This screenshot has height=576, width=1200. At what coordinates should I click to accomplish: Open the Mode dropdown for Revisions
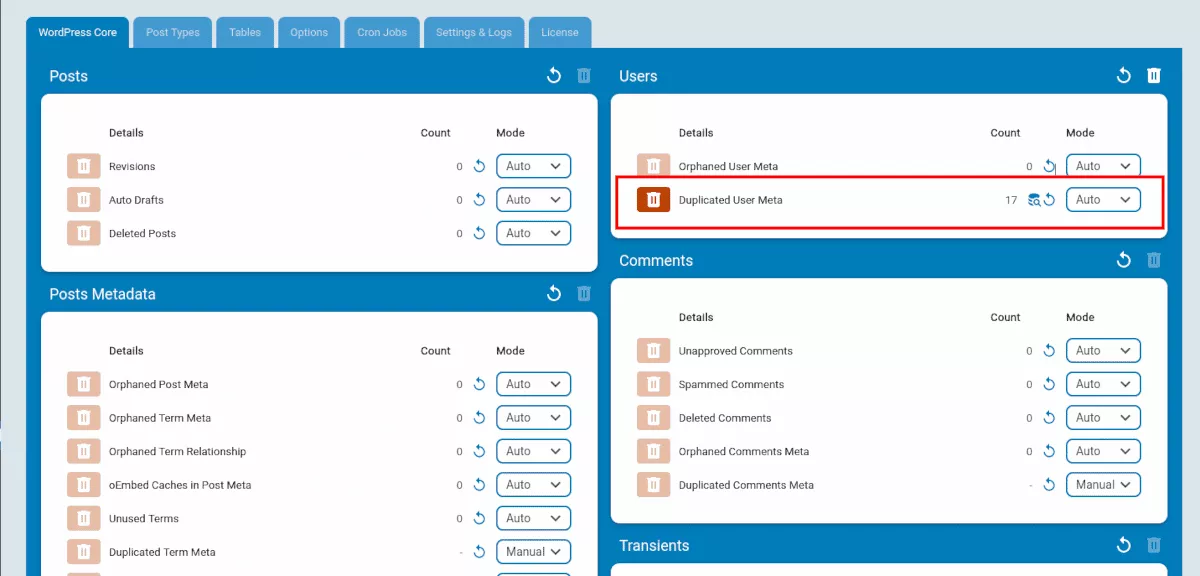tap(533, 166)
